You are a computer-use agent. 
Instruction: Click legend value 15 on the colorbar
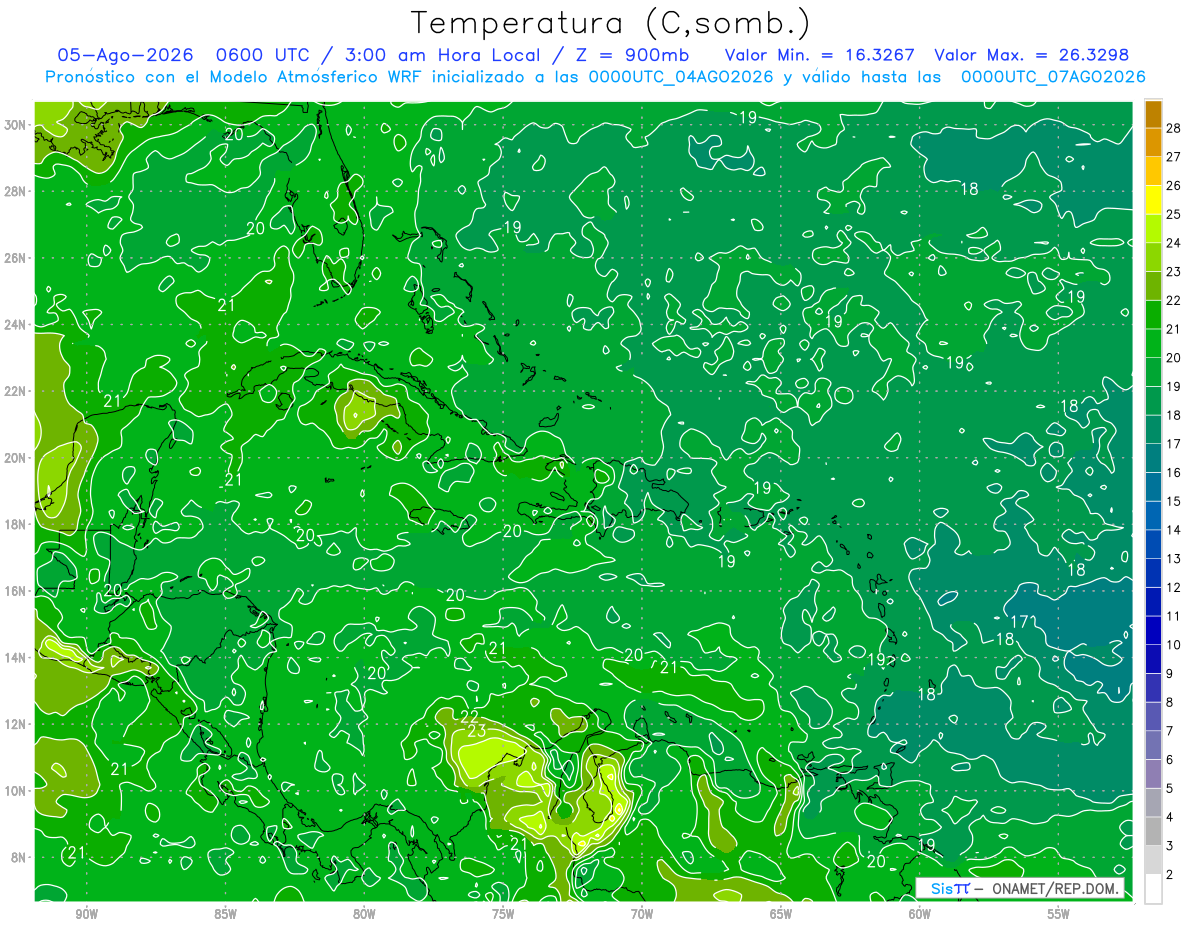1174,501
